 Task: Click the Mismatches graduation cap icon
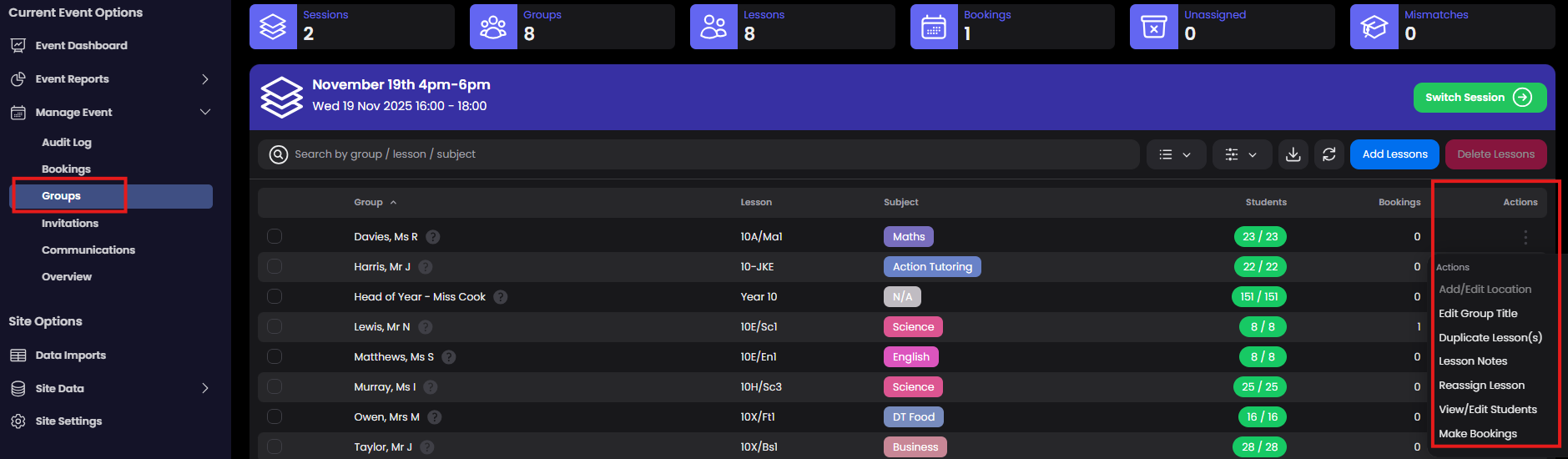click(1374, 27)
